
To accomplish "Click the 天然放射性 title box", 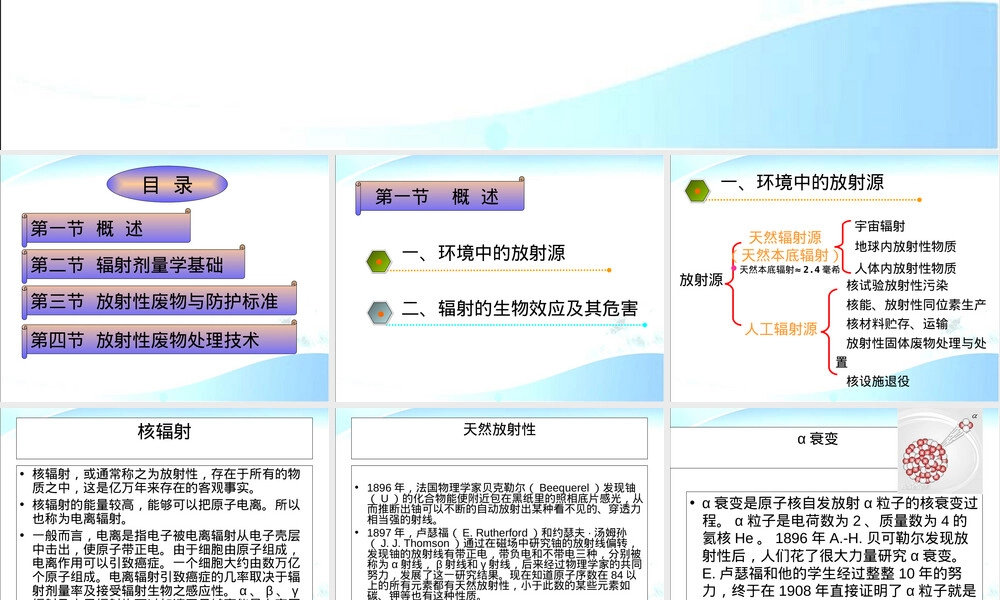I will pyautogui.click(x=499, y=438).
